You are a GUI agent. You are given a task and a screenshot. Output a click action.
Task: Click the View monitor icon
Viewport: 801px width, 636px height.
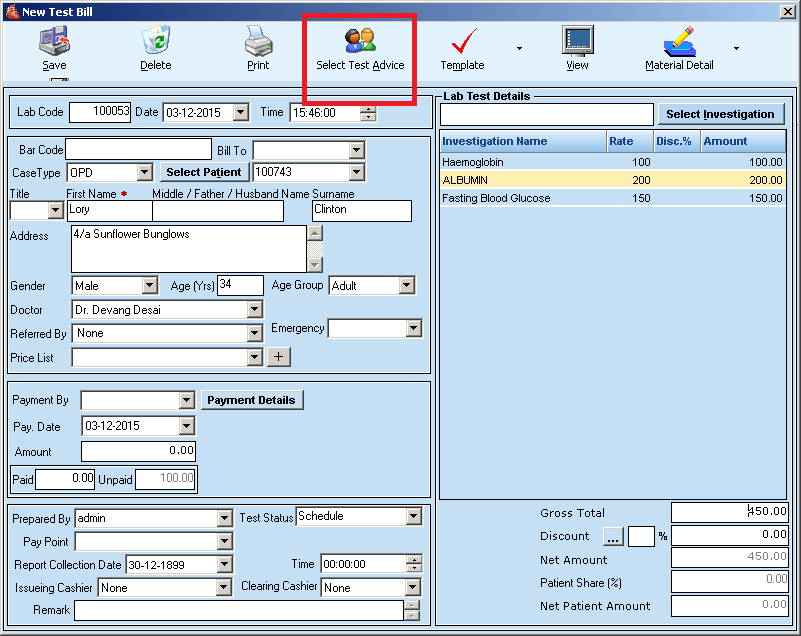pos(577,43)
